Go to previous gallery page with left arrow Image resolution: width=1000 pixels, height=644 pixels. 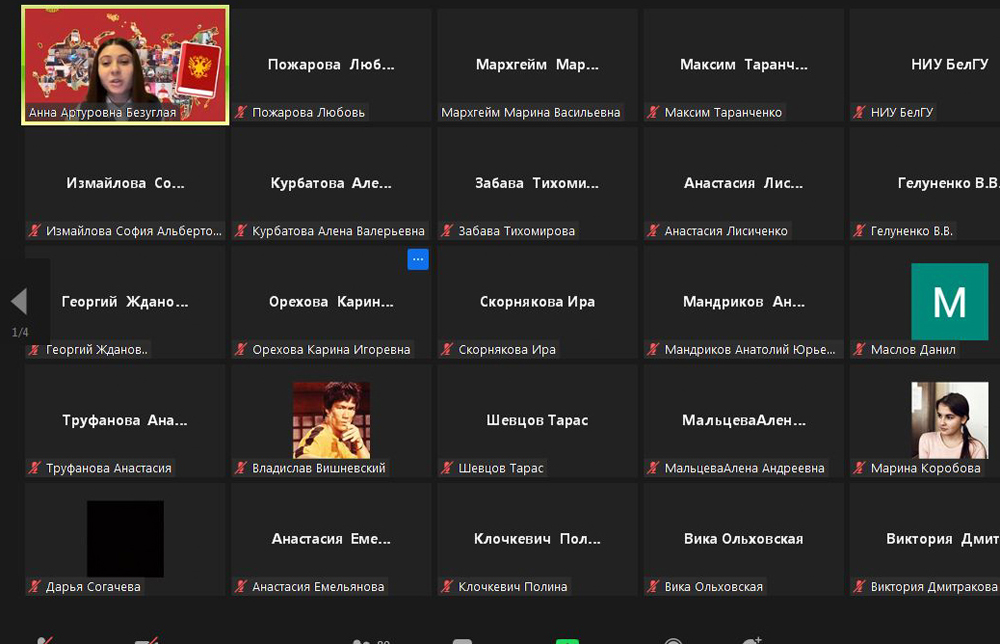pyautogui.click(x=19, y=301)
